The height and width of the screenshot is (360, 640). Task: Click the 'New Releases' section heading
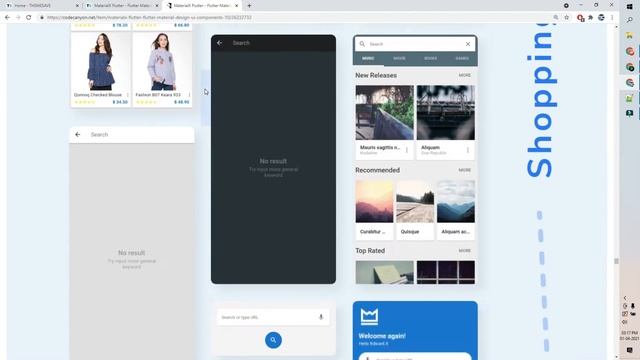[x=376, y=76]
